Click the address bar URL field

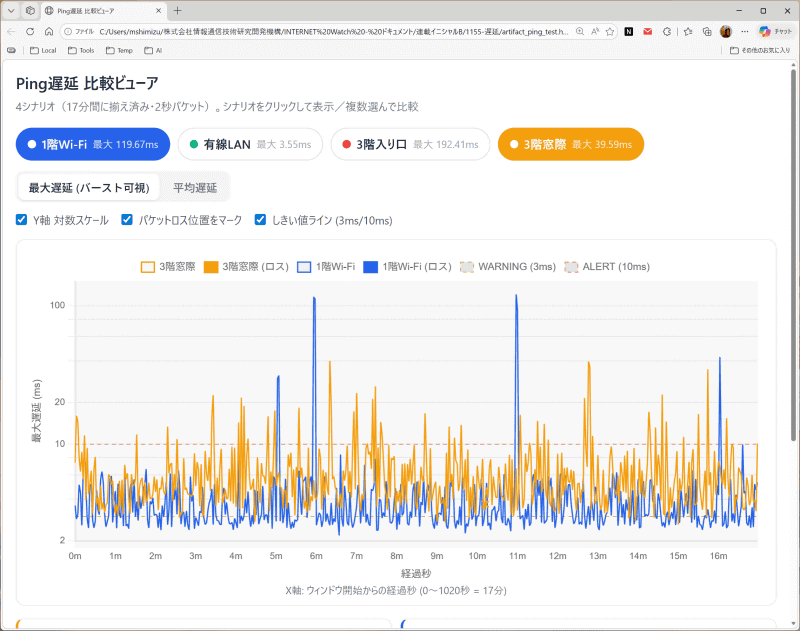[334, 32]
